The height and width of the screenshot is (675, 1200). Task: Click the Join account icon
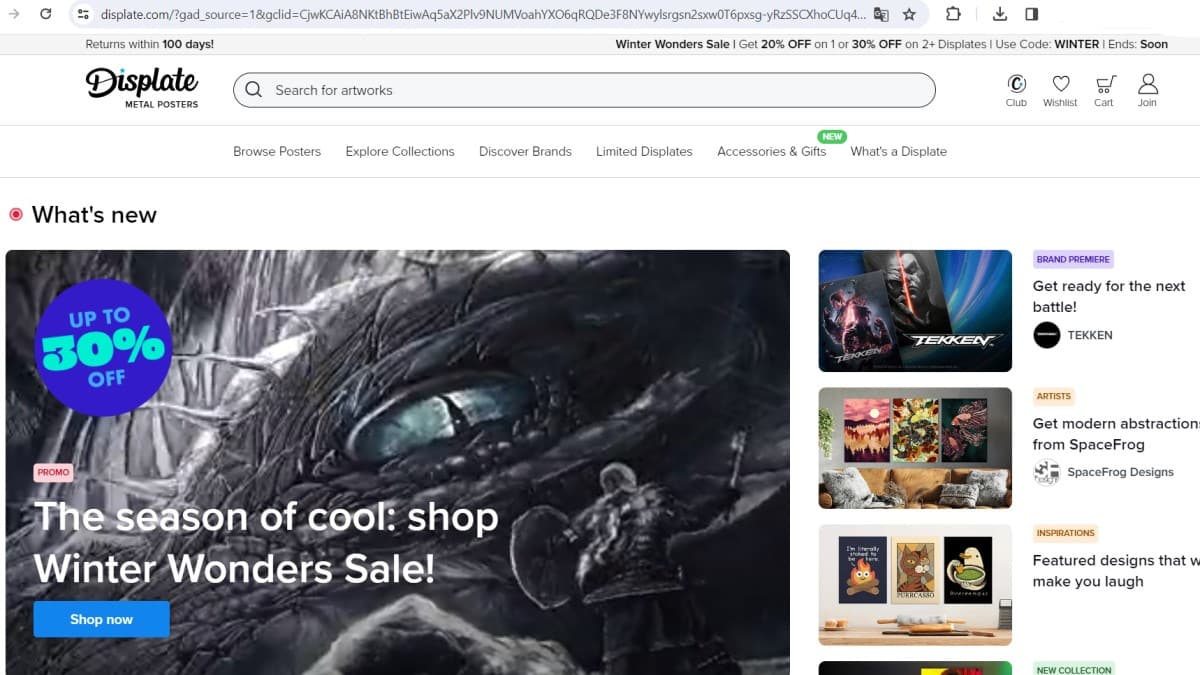[x=1147, y=85]
